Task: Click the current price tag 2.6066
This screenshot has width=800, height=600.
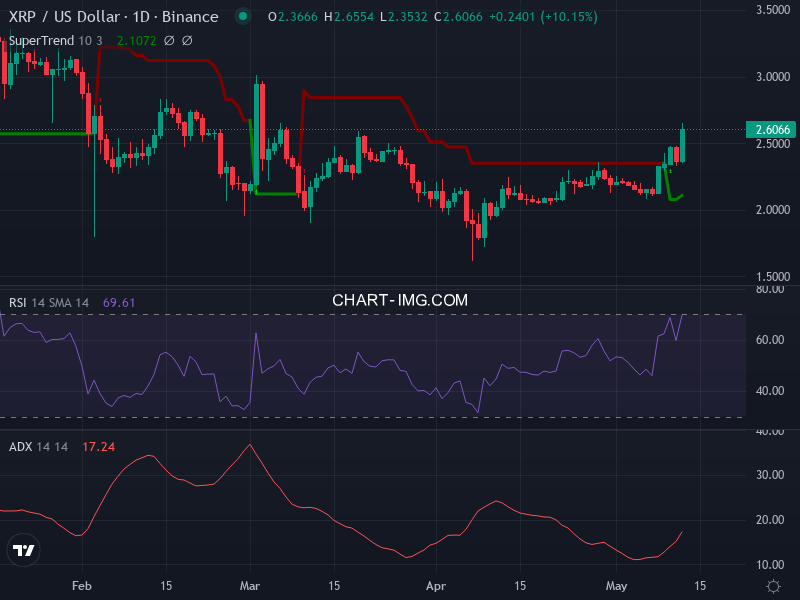Action: click(x=771, y=130)
